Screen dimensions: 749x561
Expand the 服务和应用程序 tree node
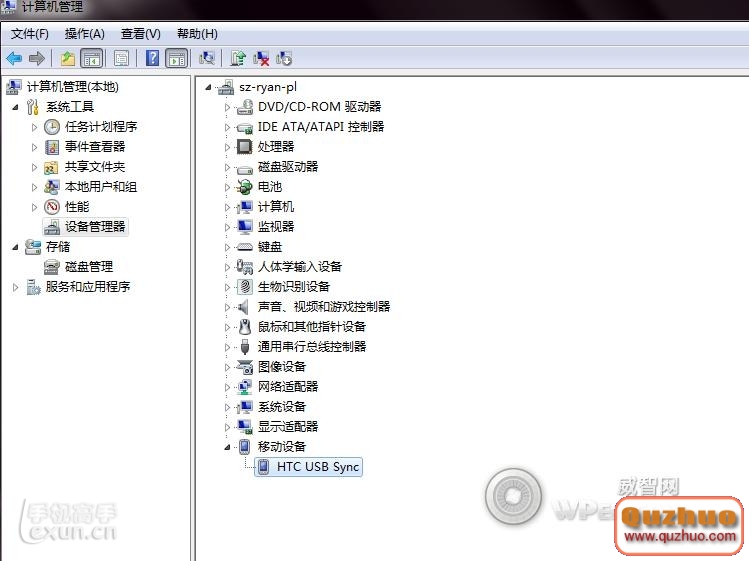click(x=15, y=288)
